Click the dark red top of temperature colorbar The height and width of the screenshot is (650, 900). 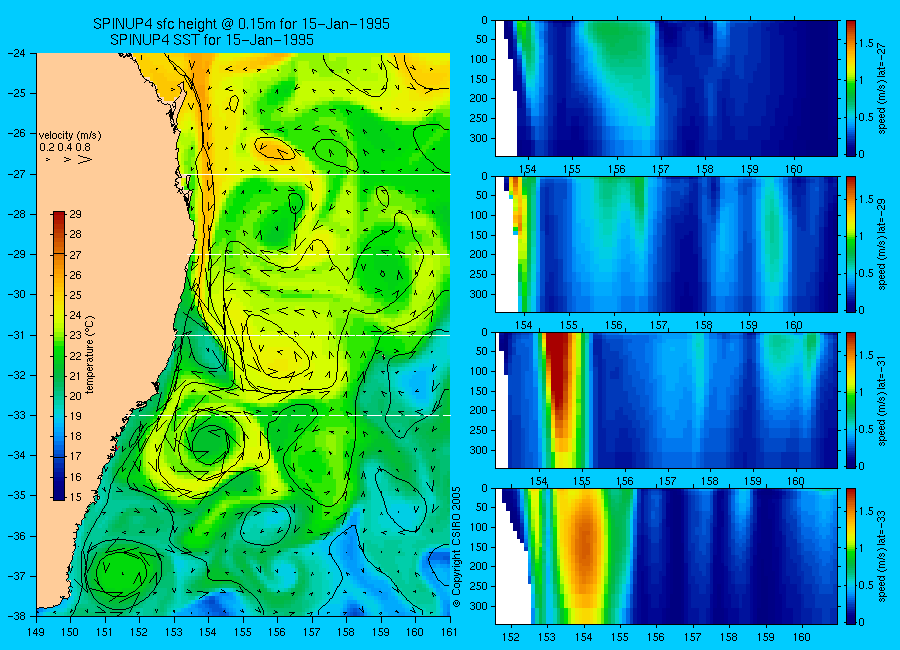59,216
